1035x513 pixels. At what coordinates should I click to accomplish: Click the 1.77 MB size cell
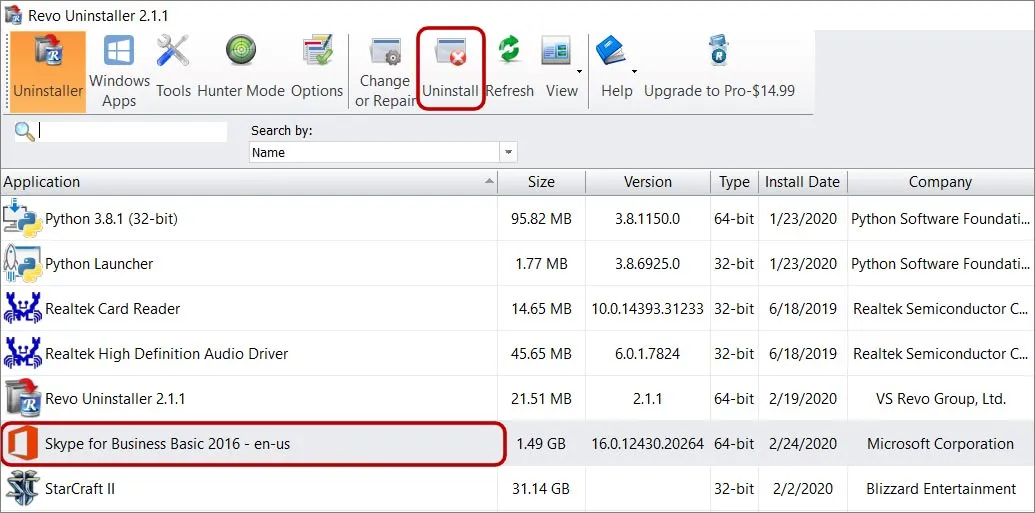(x=541, y=264)
